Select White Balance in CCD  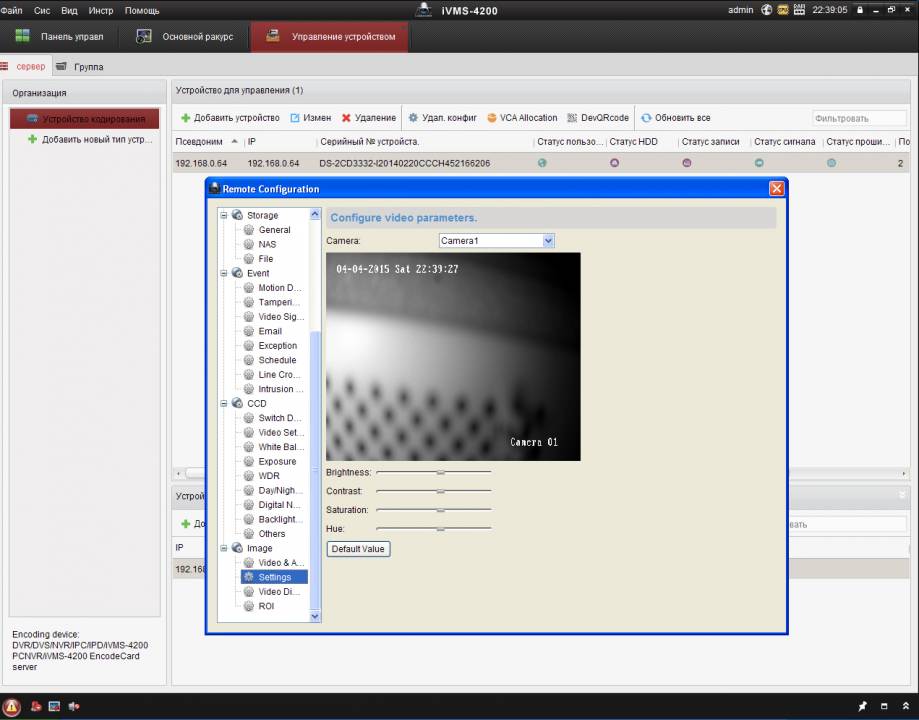click(x=281, y=447)
